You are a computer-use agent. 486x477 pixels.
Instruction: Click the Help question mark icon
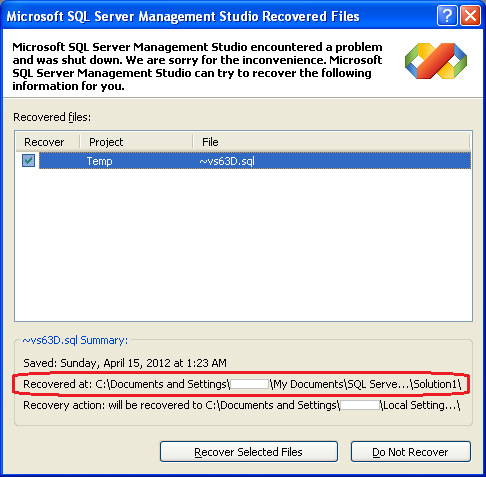coord(447,16)
